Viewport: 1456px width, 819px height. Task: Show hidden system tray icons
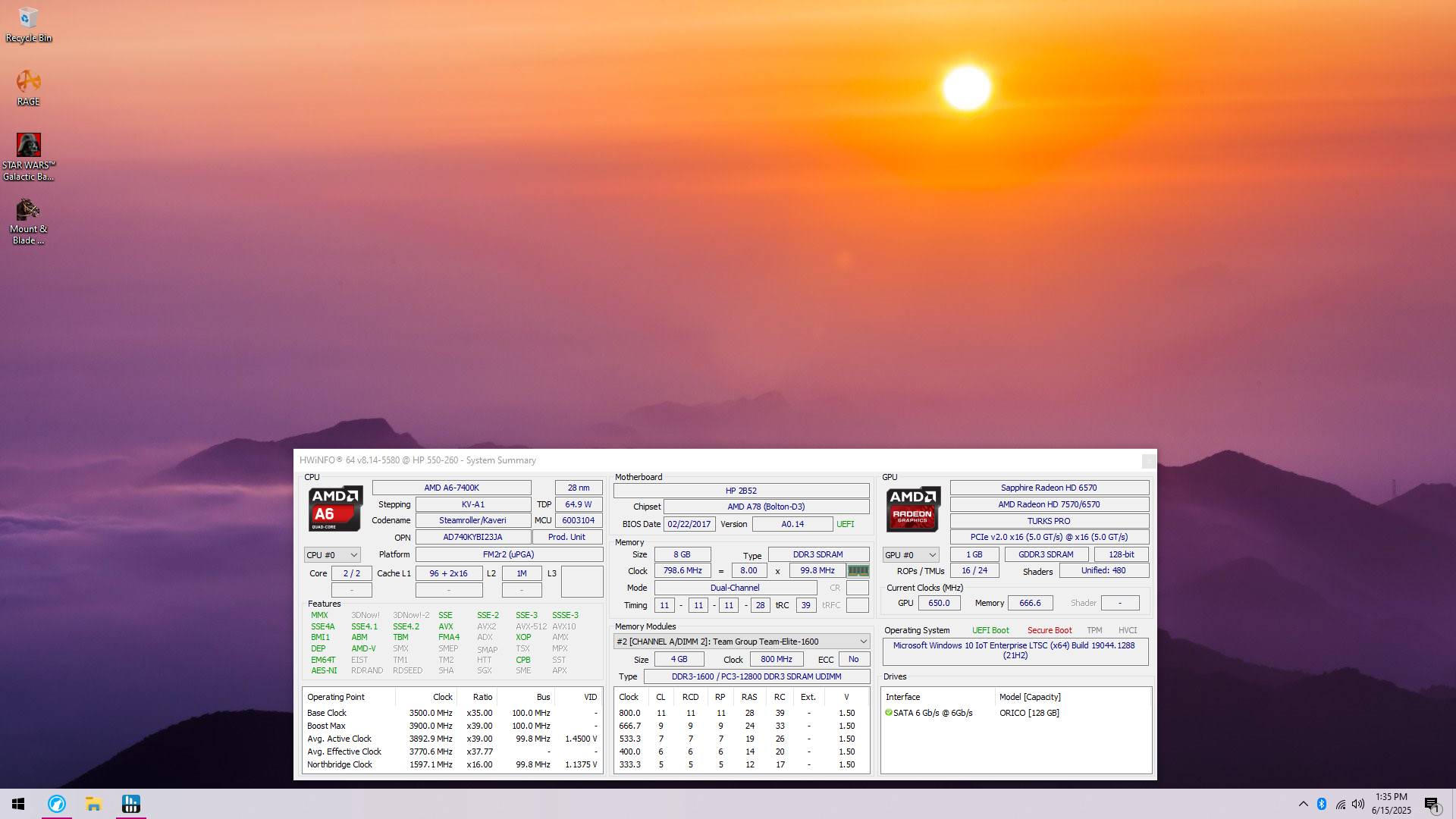(1303, 804)
